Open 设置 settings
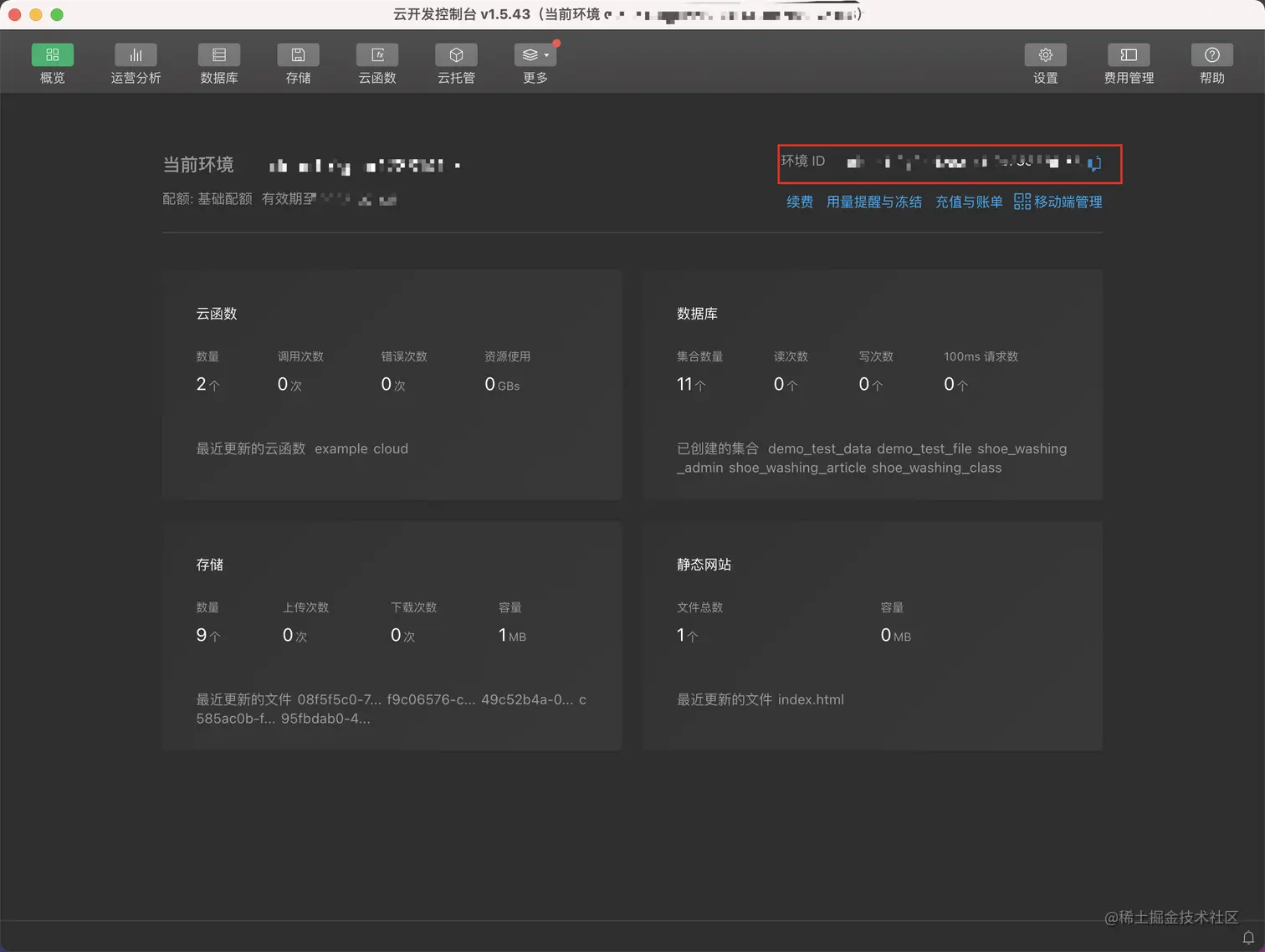Screen dimensions: 1265x952 click(1045, 64)
